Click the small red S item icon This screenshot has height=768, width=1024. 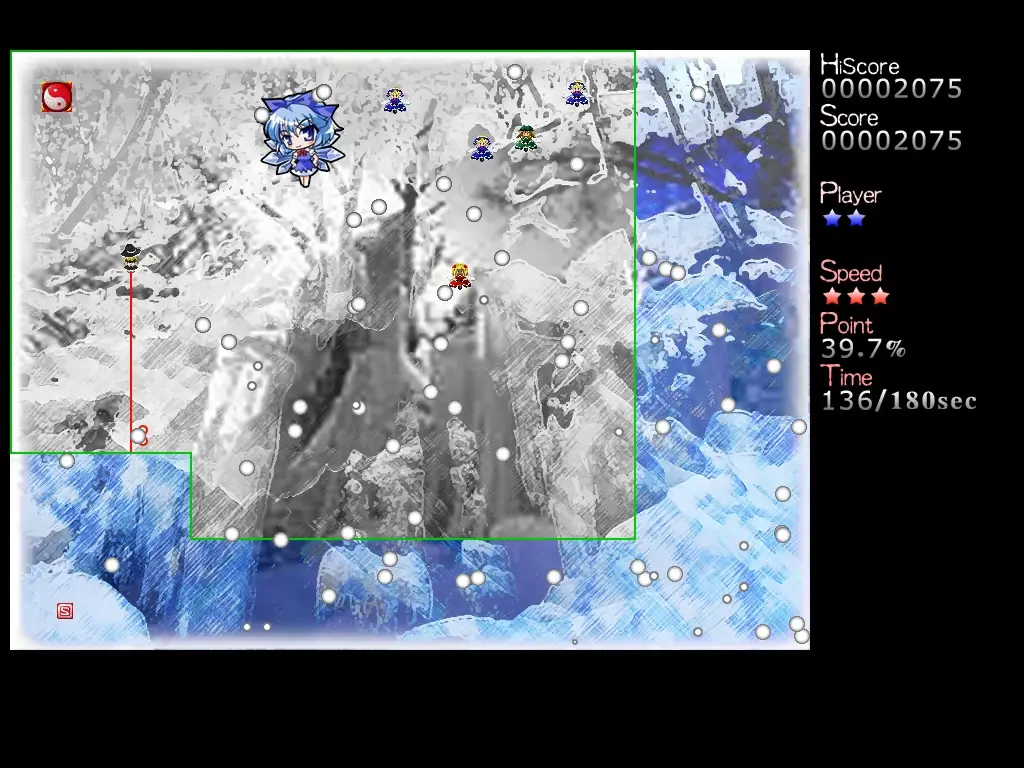[x=65, y=611]
